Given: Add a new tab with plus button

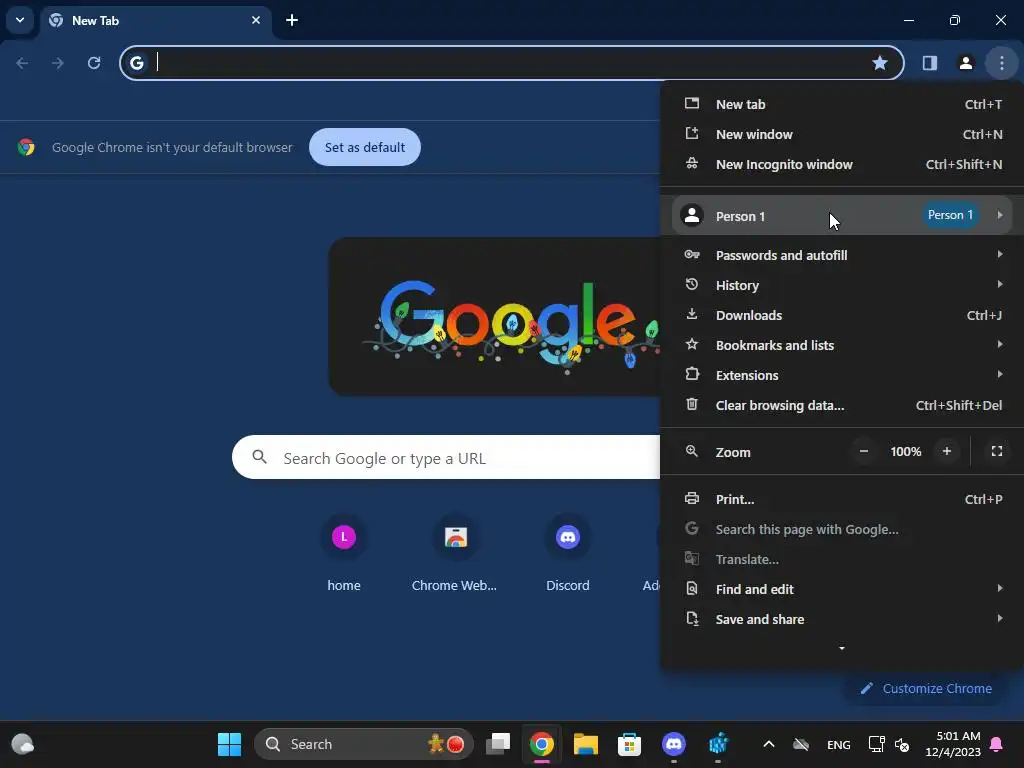Looking at the screenshot, I should [x=292, y=20].
